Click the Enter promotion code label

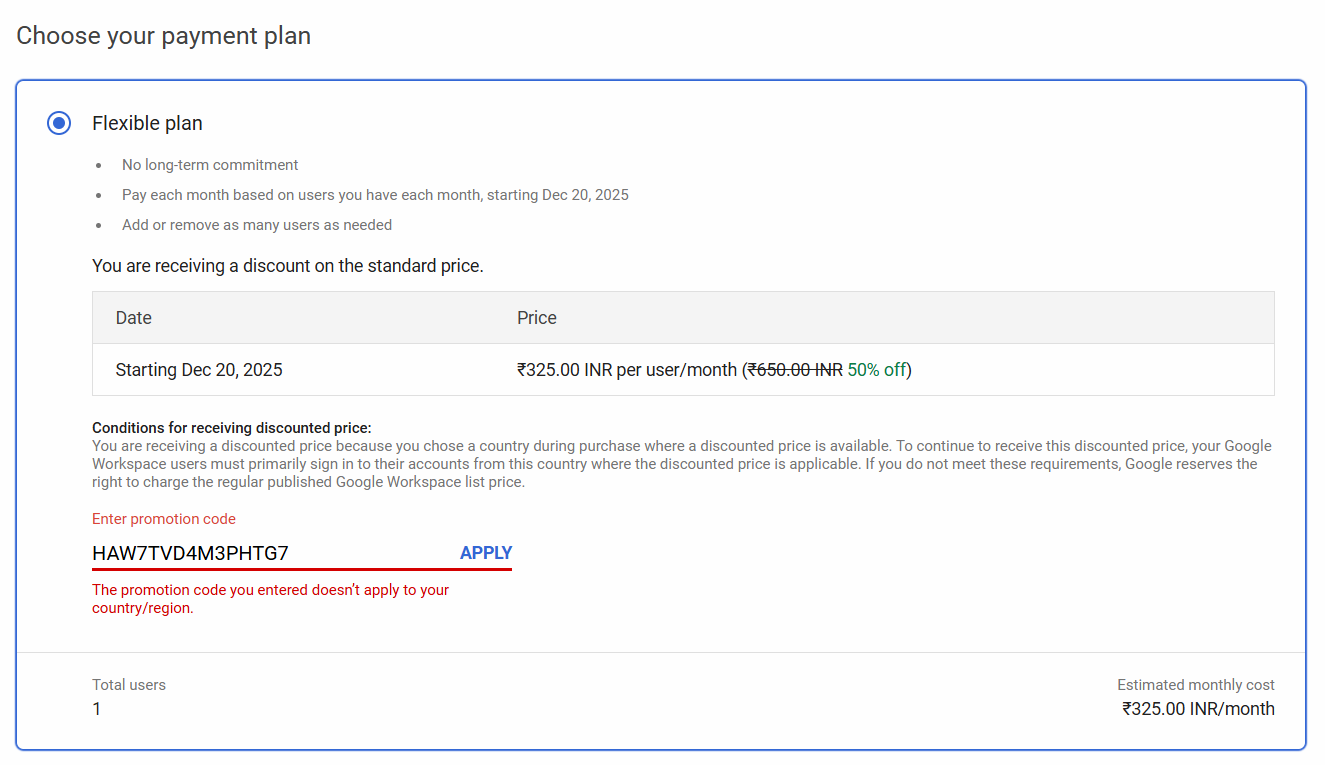(x=163, y=518)
